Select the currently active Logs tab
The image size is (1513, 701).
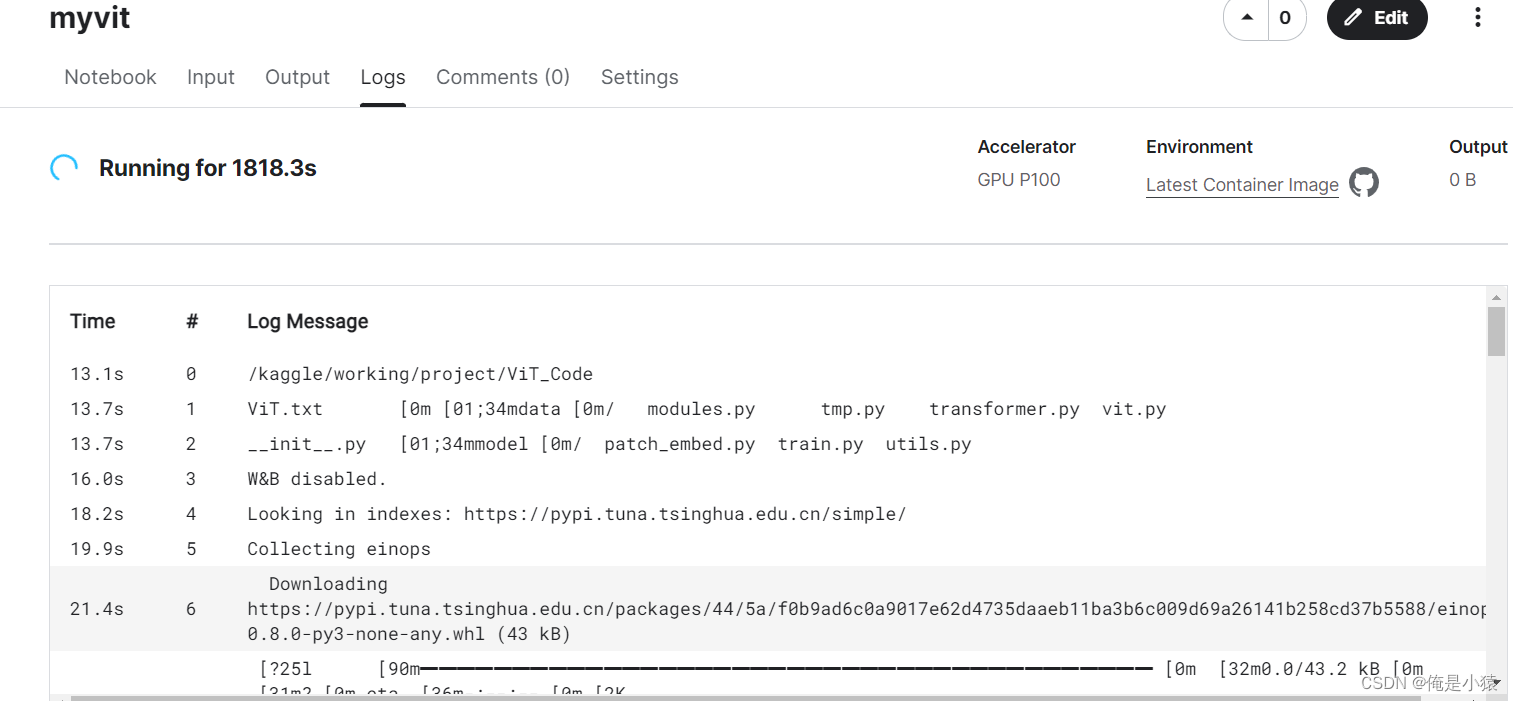[x=382, y=77]
